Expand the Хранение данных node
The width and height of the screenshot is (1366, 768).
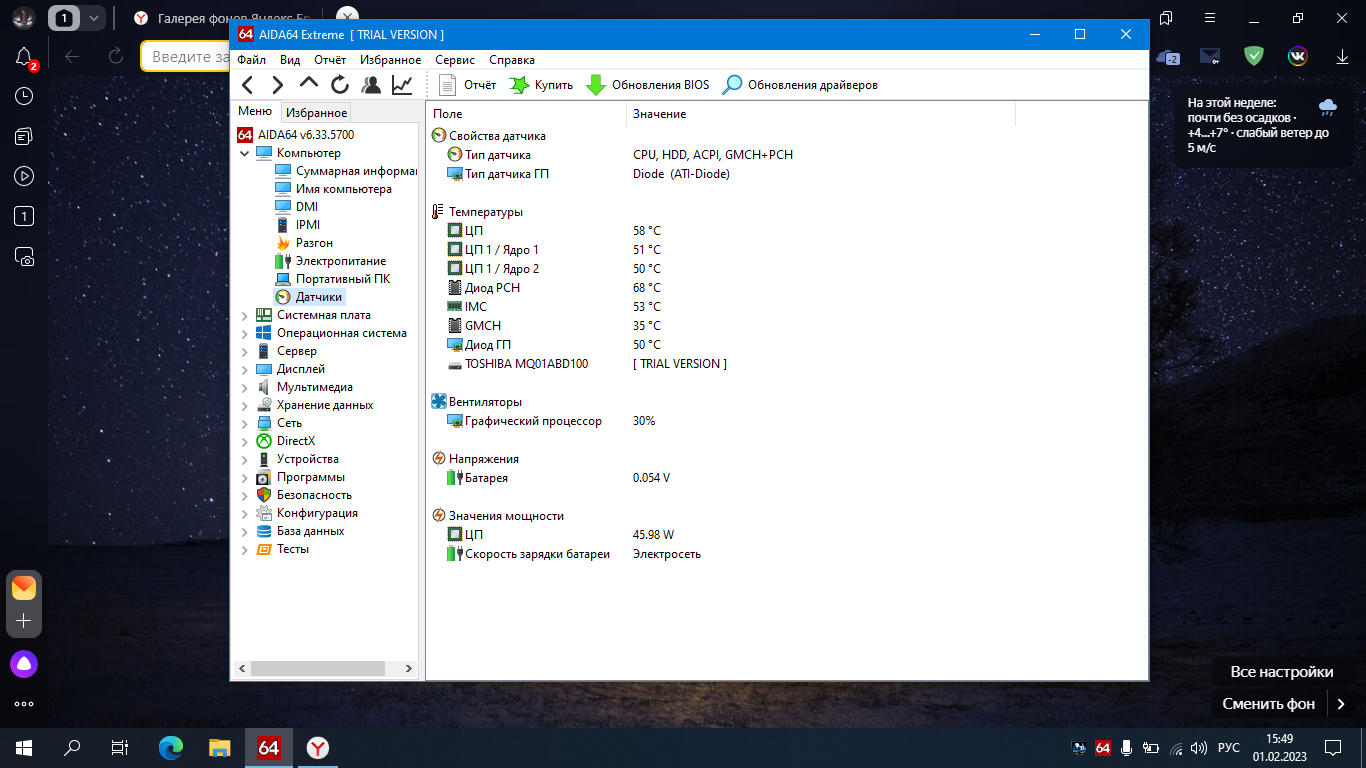[245, 405]
